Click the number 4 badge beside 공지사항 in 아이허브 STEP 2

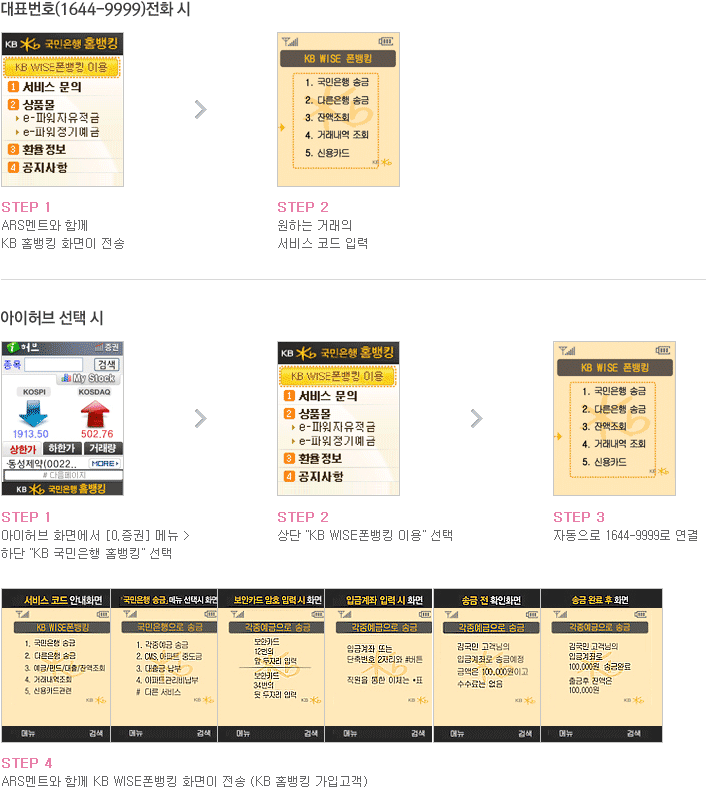click(x=289, y=476)
